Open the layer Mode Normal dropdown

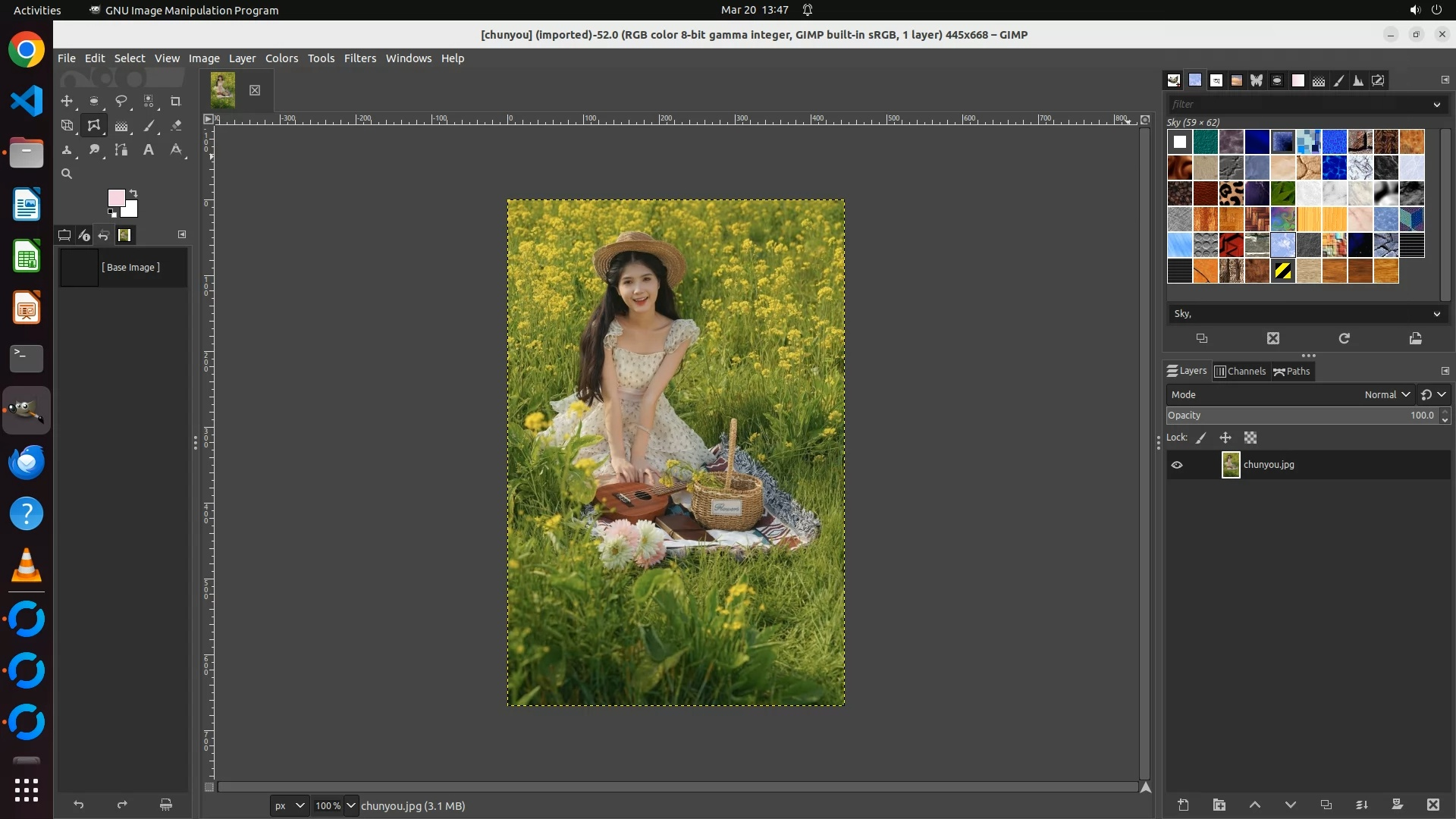click(1386, 394)
